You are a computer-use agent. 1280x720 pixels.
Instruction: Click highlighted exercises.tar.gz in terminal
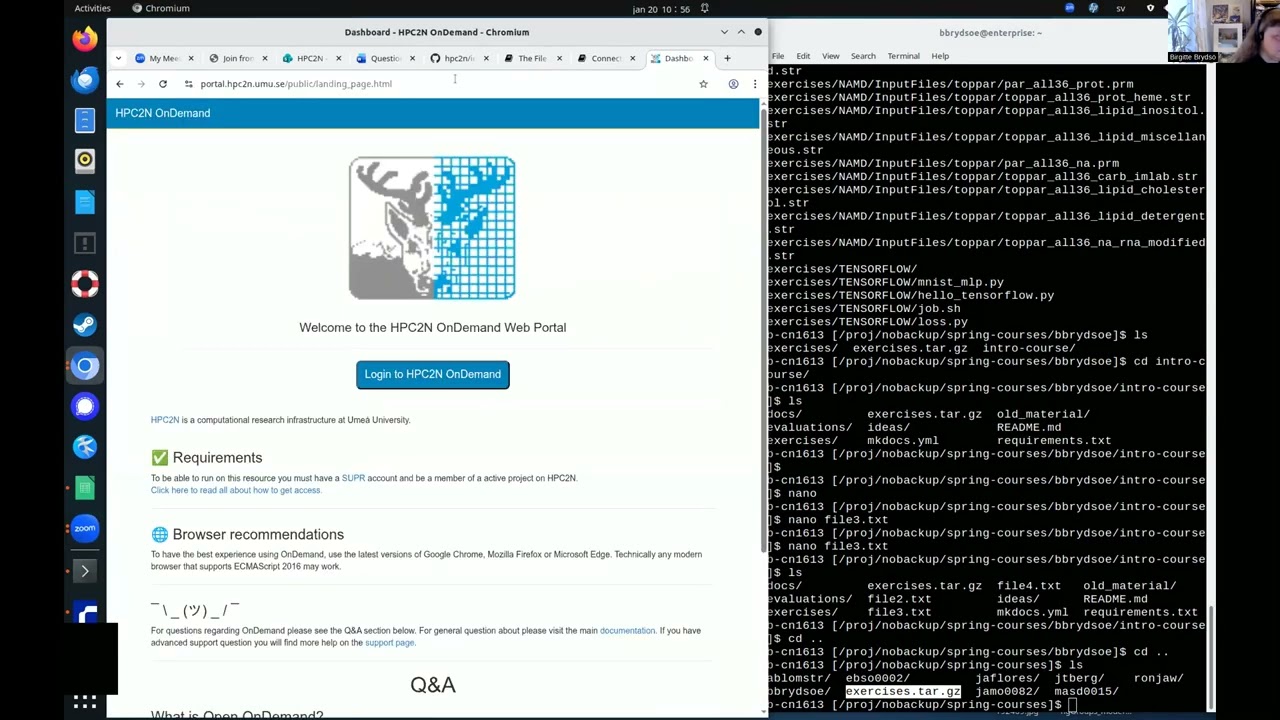tap(903, 691)
